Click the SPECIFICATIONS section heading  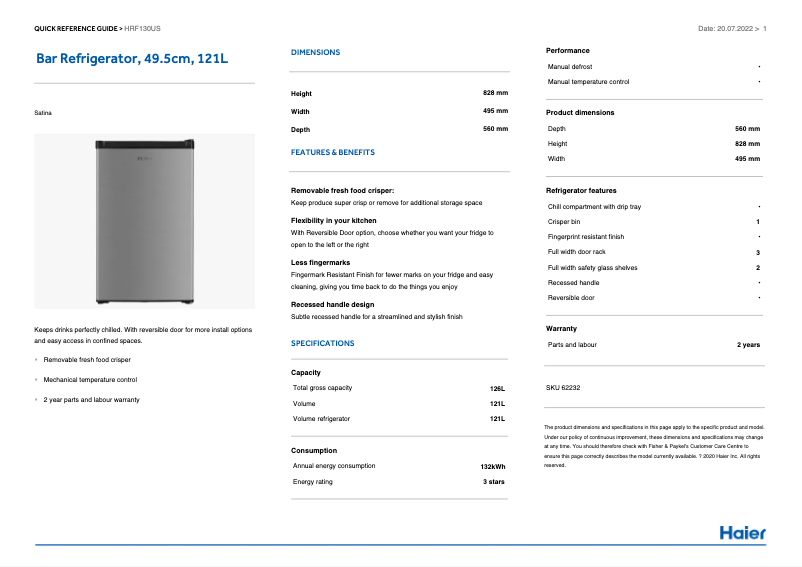(322, 343)
